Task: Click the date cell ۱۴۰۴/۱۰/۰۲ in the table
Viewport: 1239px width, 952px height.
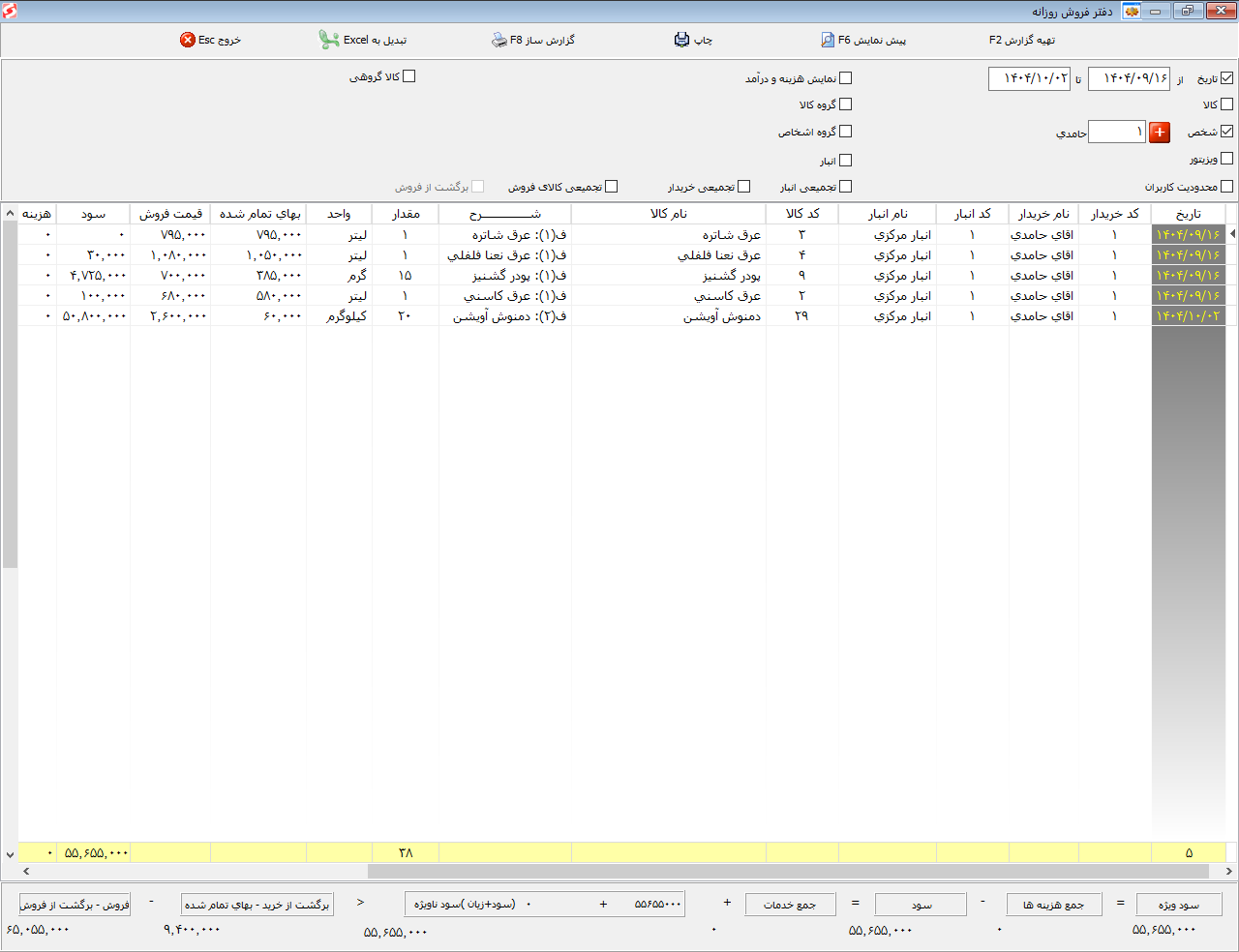Action: [x=1188, y=316]
